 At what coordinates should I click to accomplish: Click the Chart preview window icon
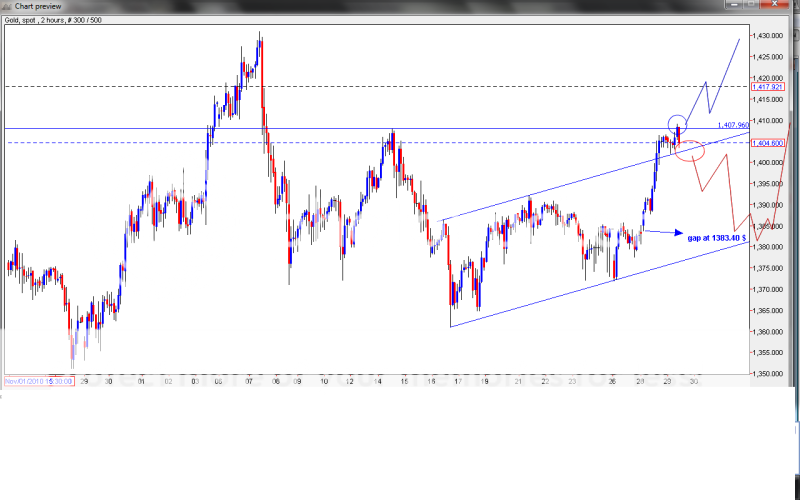coord(9,7)
